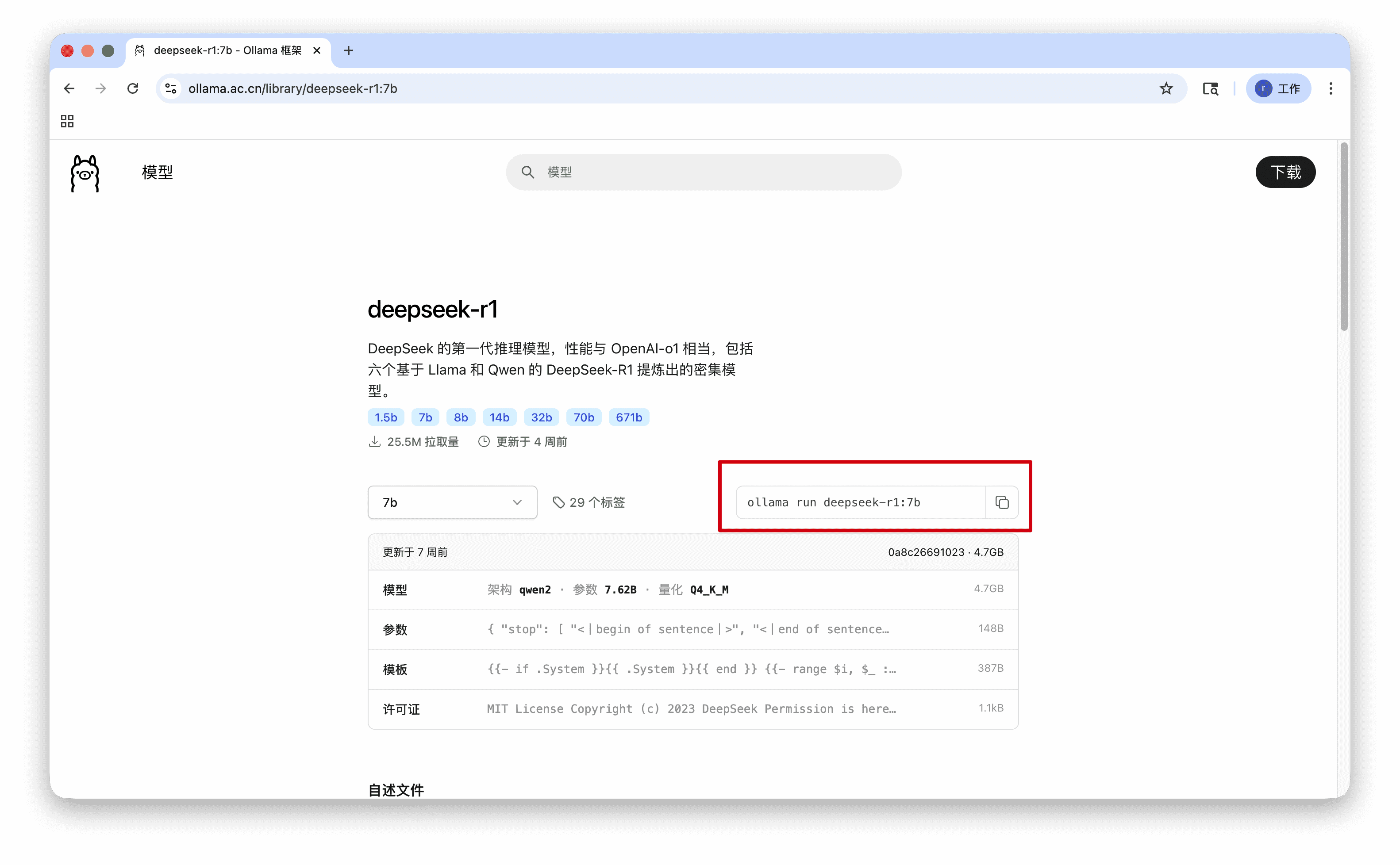Open the 模型 navigation link

click(x=158, y=172)
